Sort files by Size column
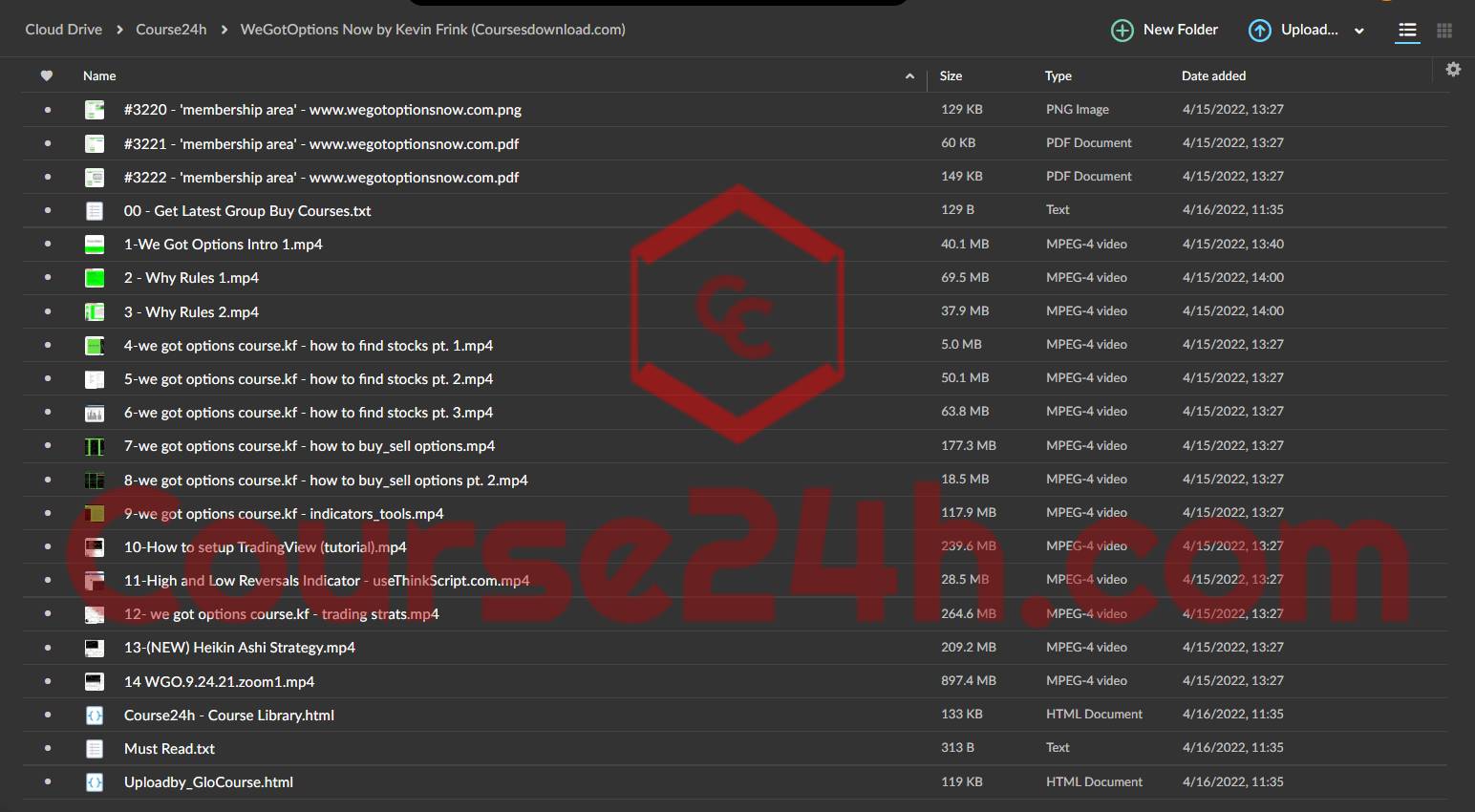1475x812 pixels. [951, 75]
